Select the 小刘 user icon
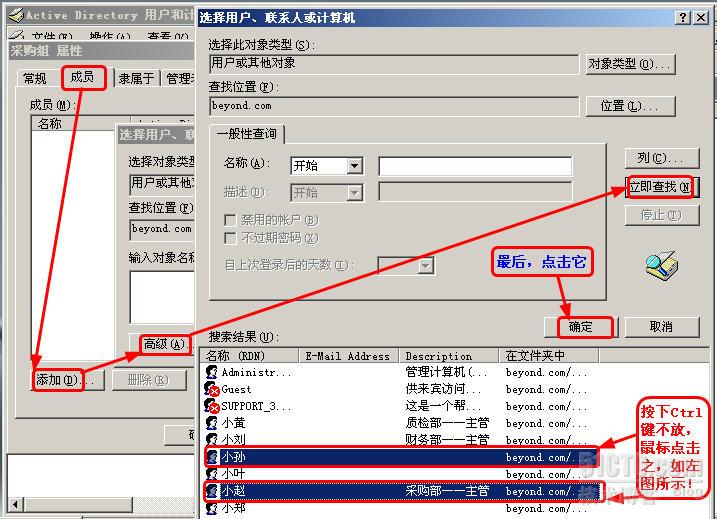Screen dimensions: 717x519 coord(212,439)
